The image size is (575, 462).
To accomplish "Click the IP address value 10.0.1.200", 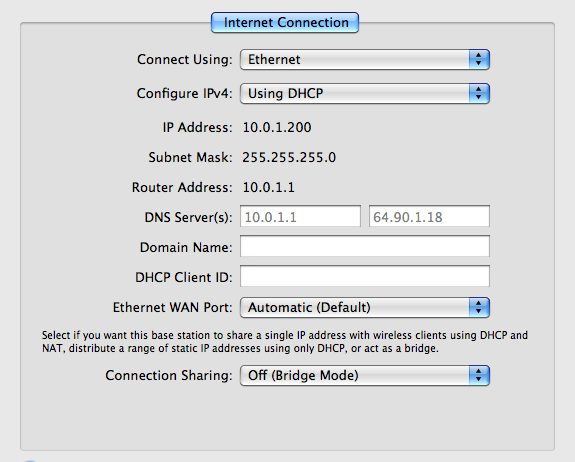I will pos(277,127).
